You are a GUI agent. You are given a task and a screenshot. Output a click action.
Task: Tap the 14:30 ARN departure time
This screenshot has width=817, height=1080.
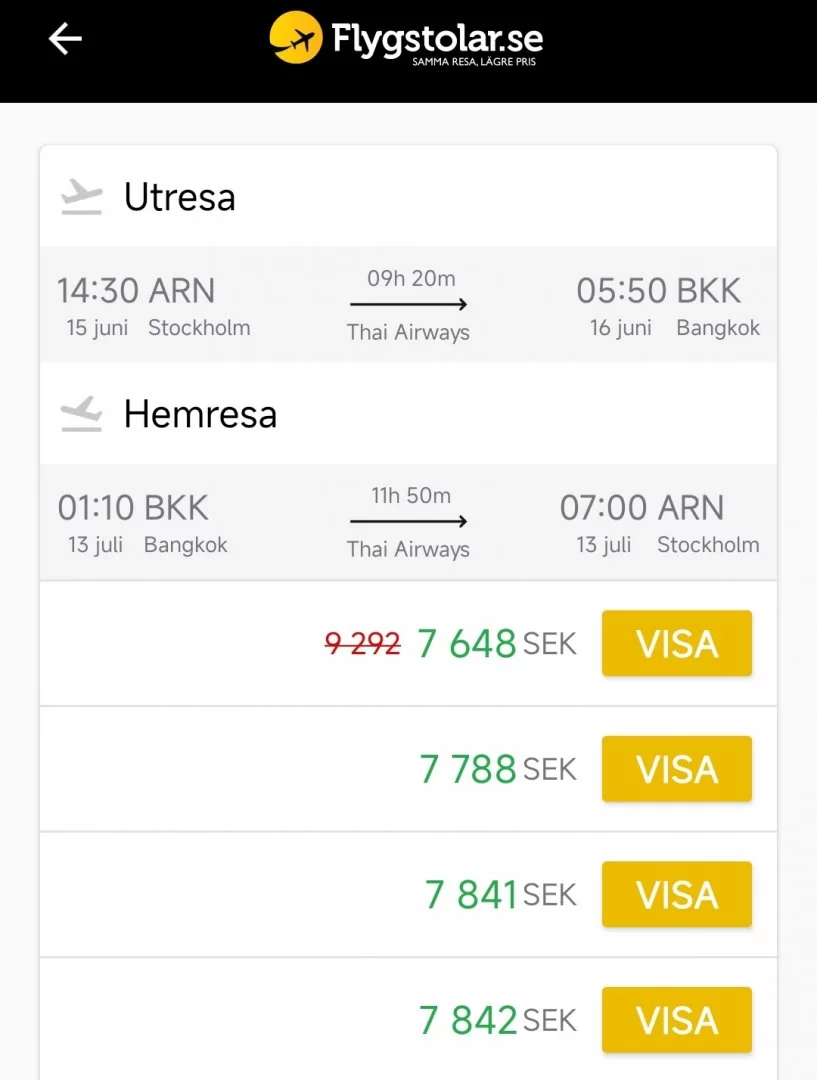136,291
